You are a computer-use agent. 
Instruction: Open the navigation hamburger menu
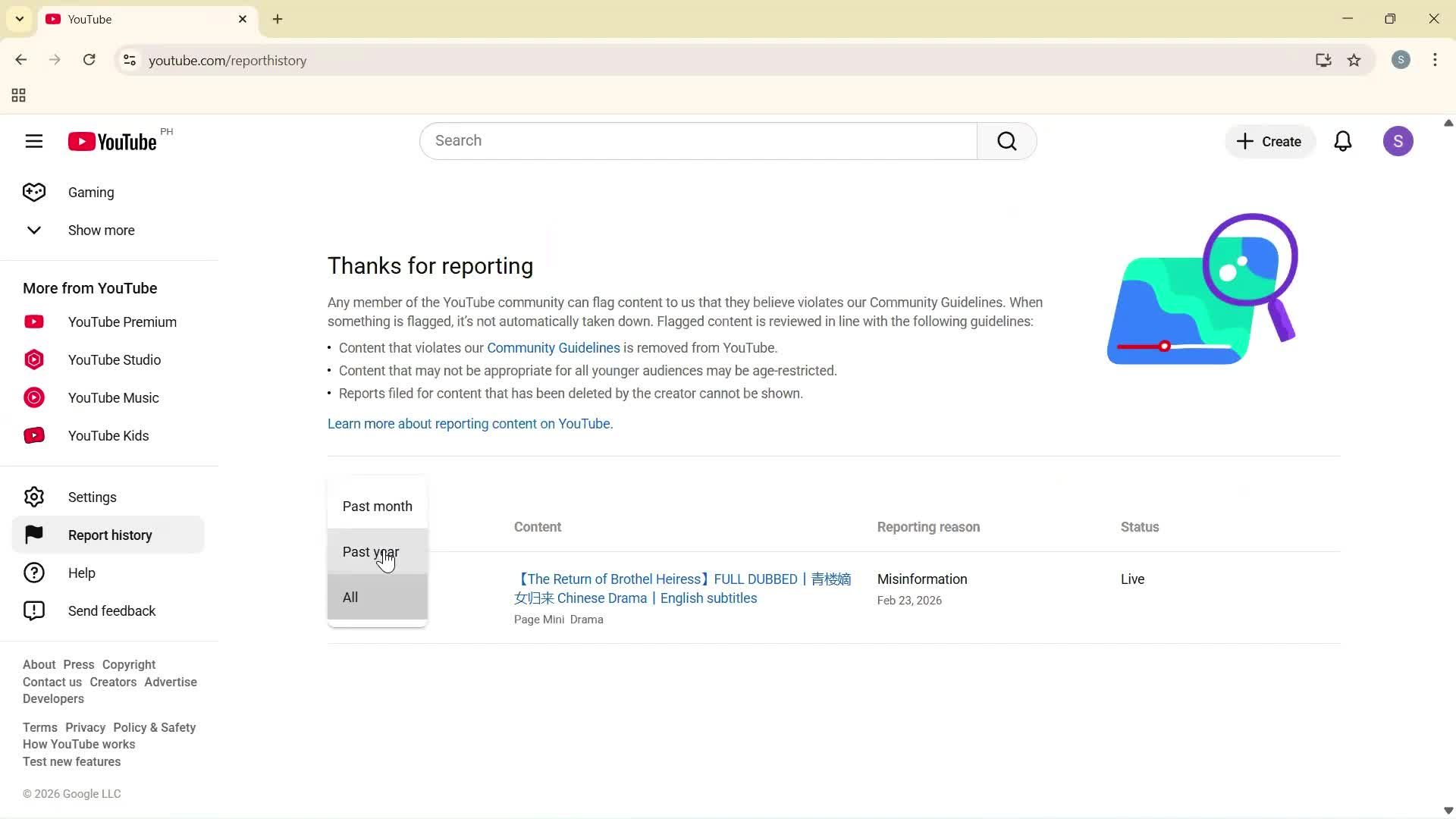34,141
